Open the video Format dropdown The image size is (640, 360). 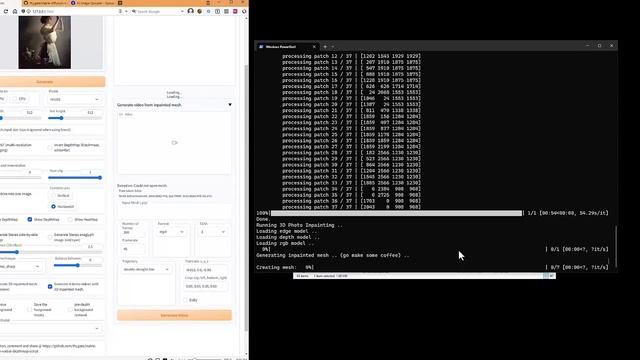coord(171,232)
